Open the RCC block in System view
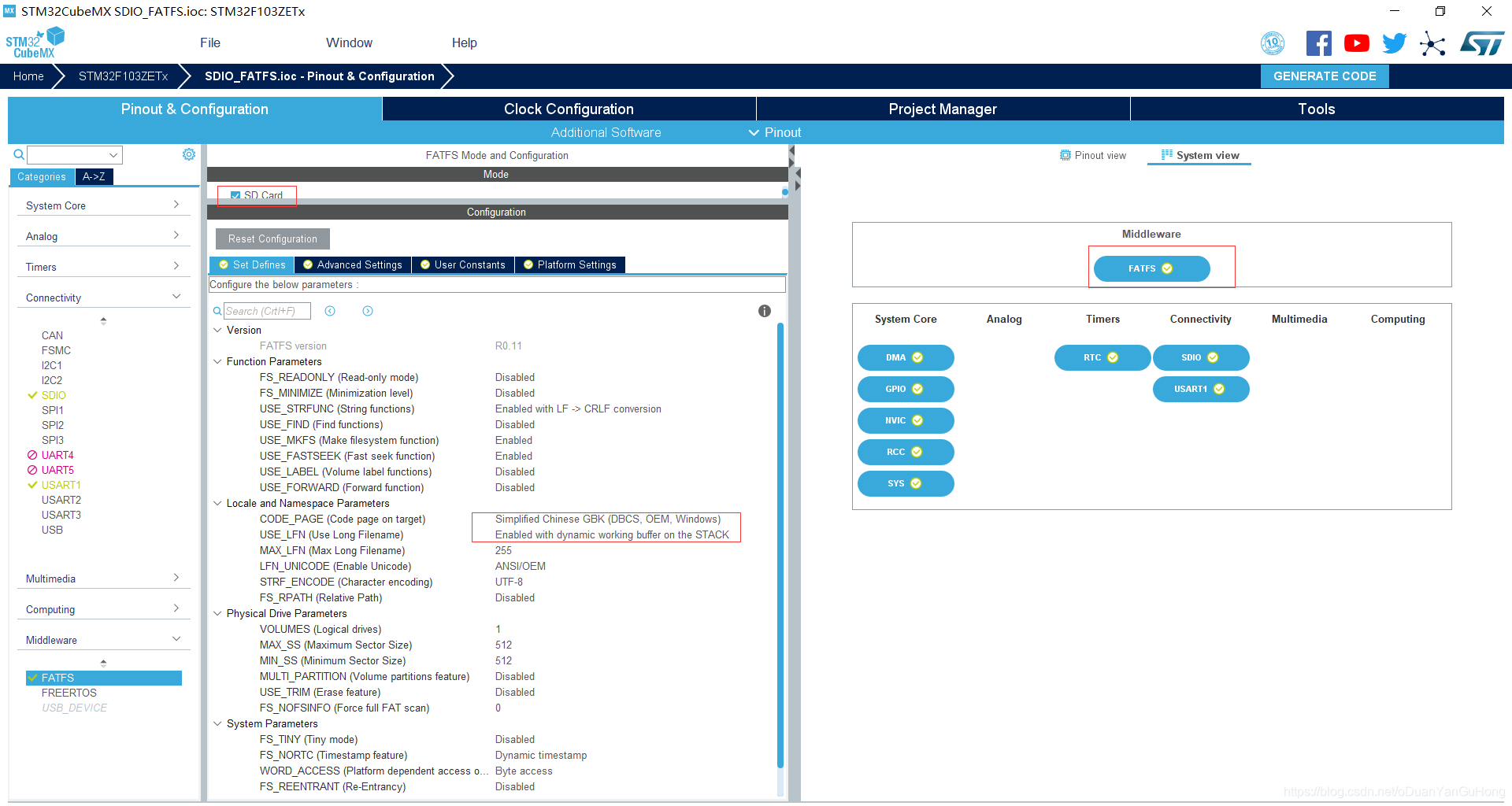 906,452
